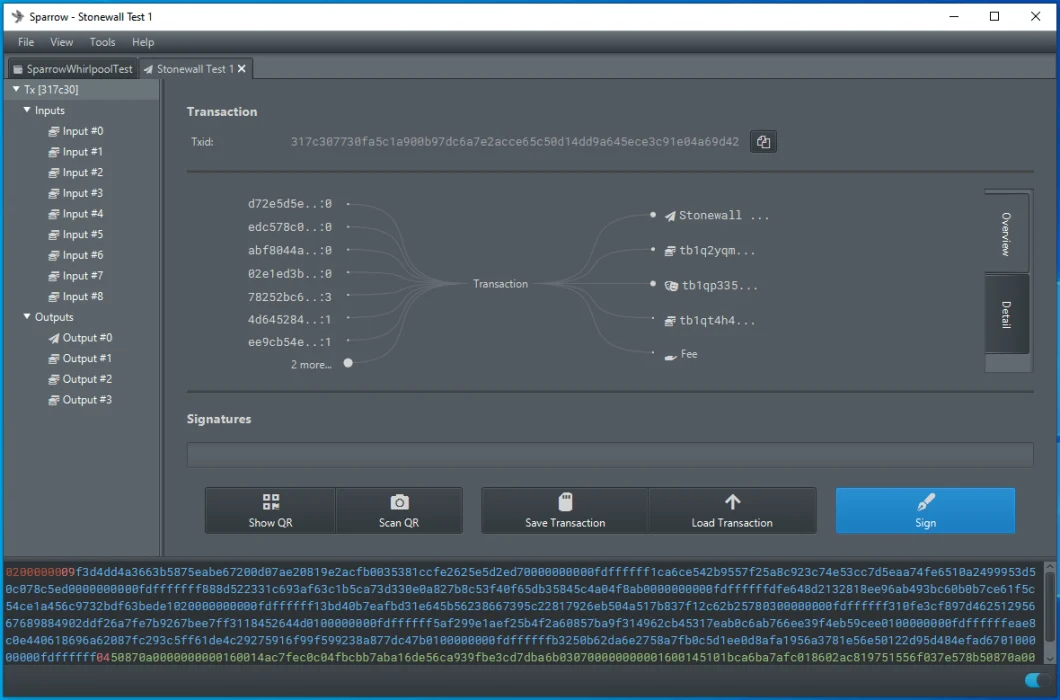The width and height of the screenshot is (1060, 700).
Task: Expand the '2 more...' inputs in diagram
Action: (348, 364)
